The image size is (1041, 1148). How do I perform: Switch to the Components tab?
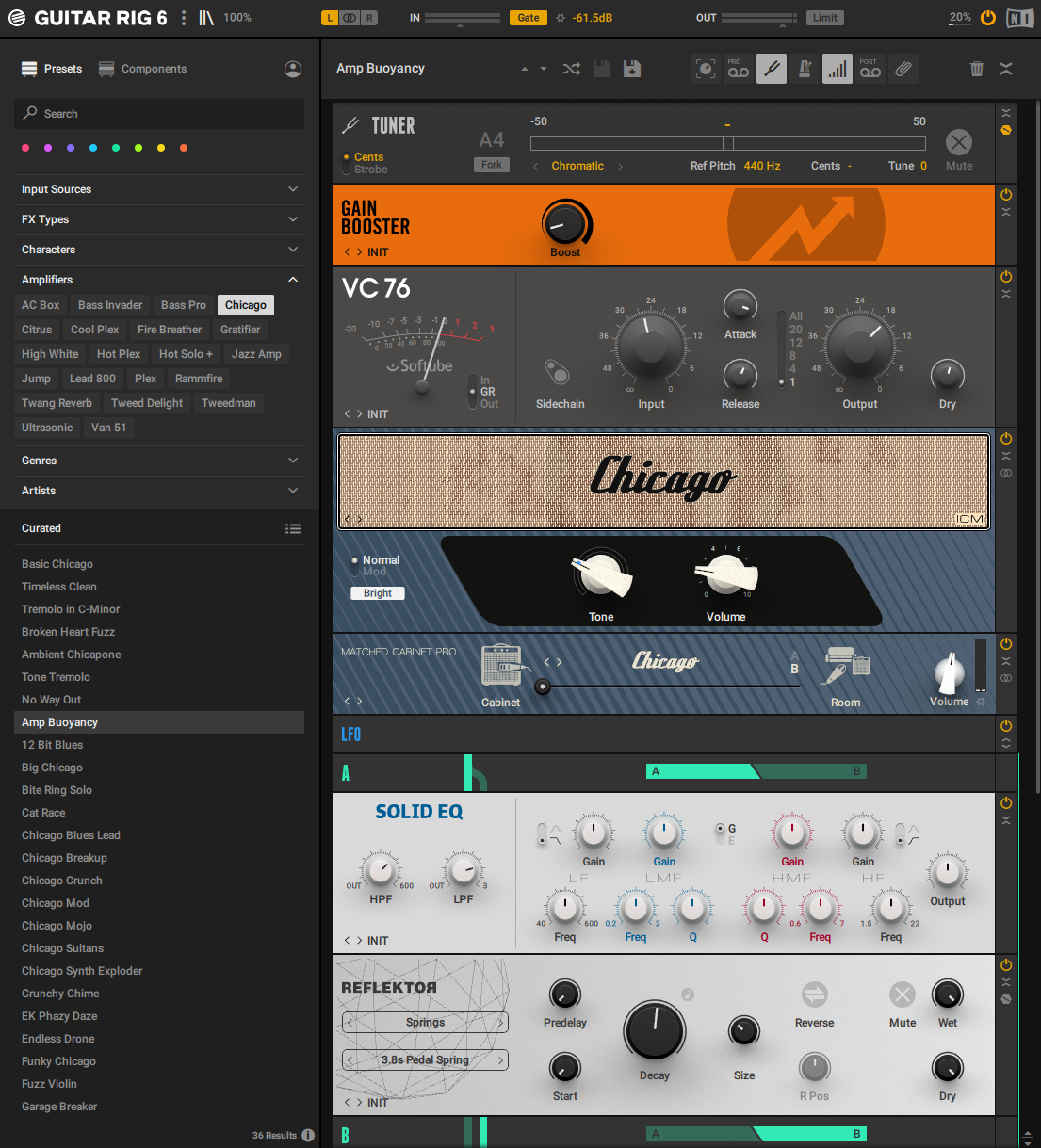143,69
